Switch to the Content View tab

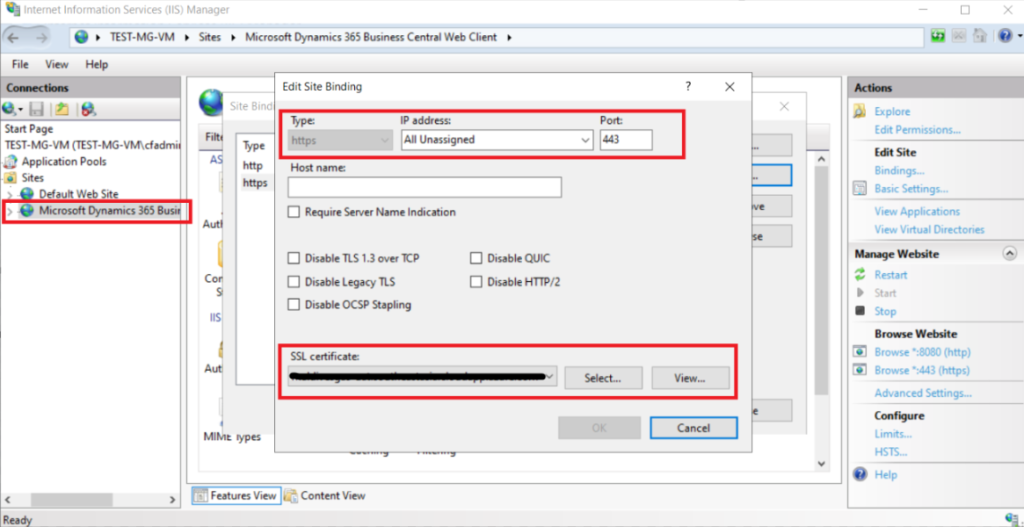[325, 496]
